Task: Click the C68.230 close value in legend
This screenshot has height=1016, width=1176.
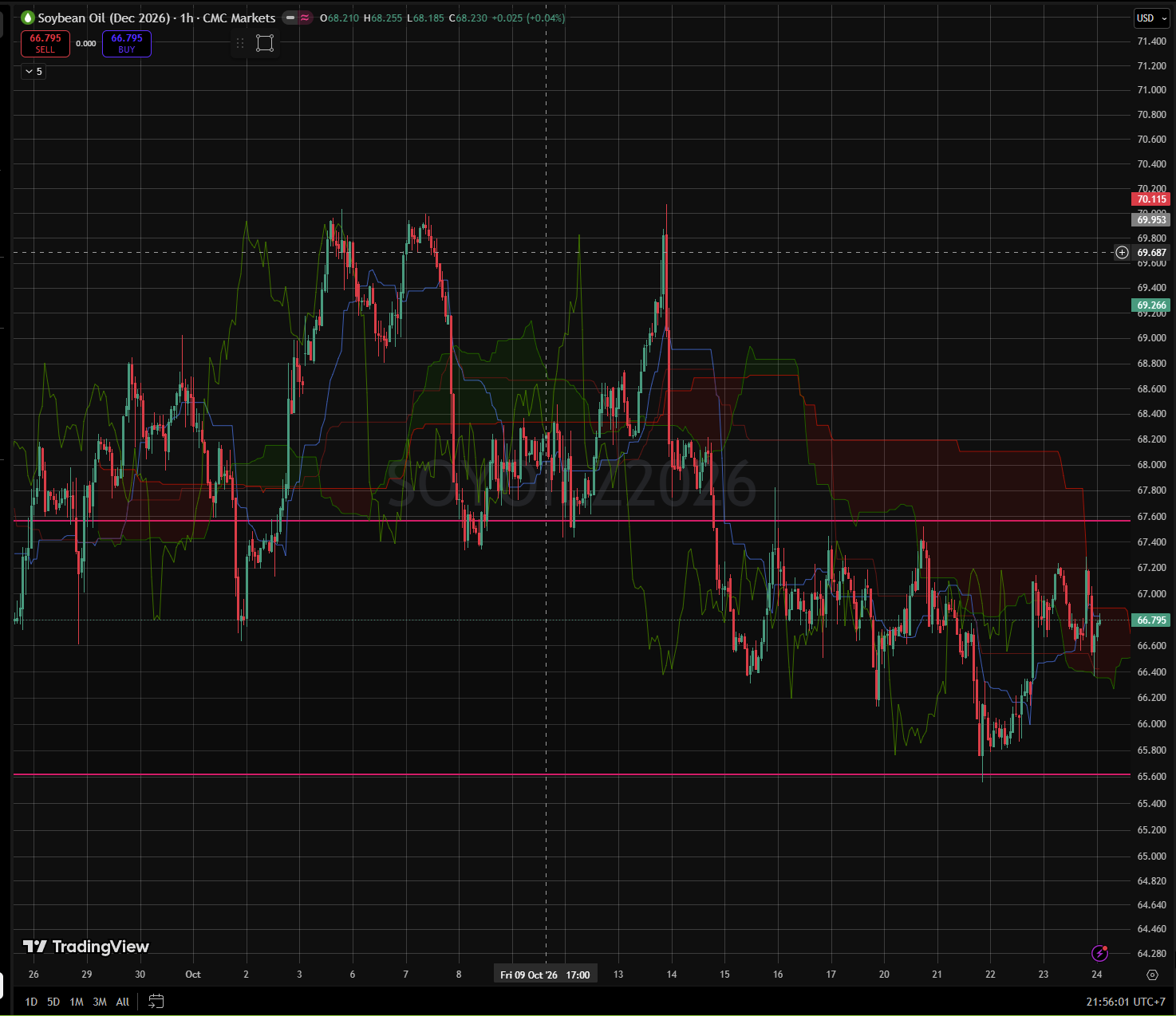Action: pos(468,18)
